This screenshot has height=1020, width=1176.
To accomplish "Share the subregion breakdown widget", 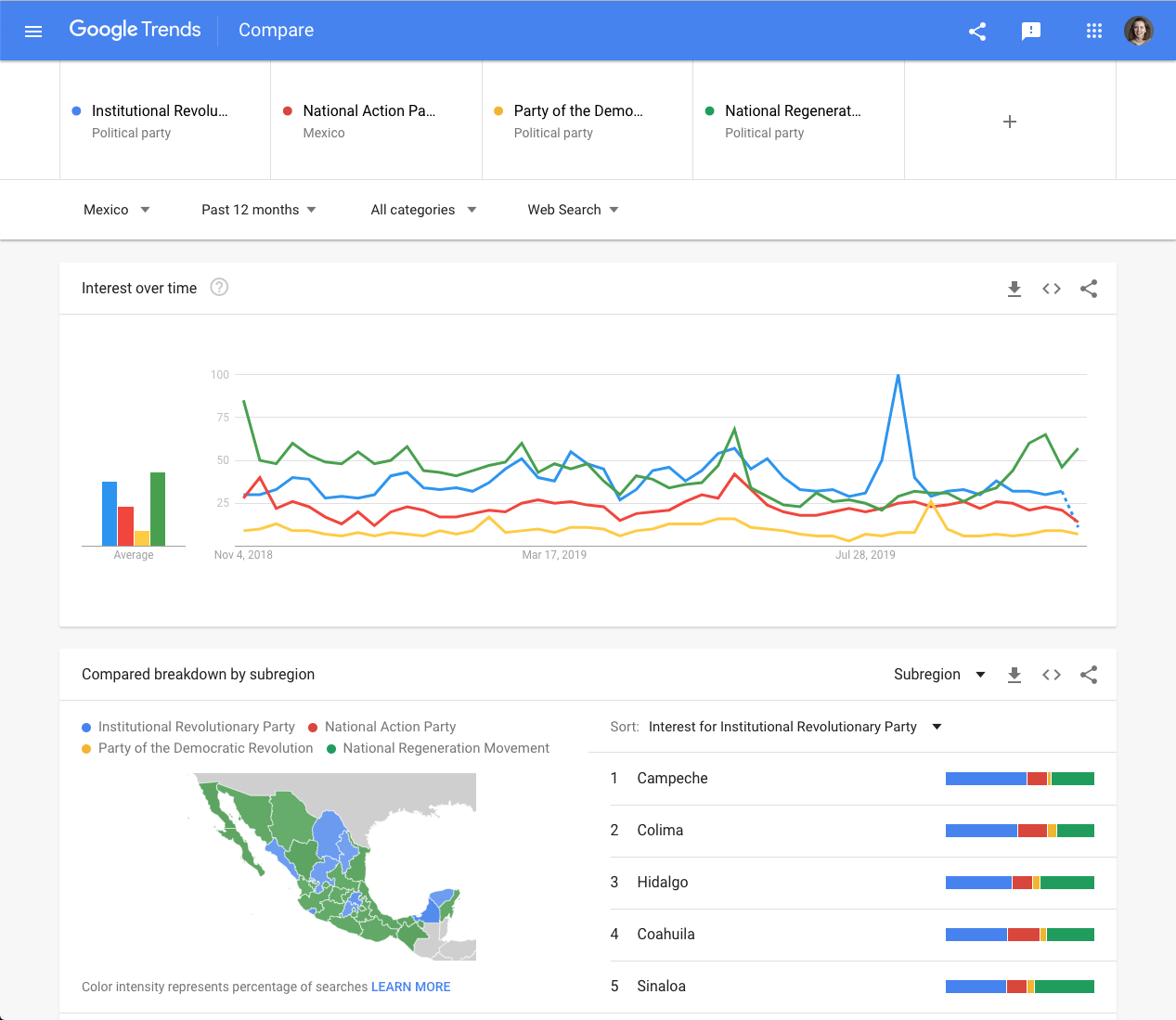I will [1089, 675].
